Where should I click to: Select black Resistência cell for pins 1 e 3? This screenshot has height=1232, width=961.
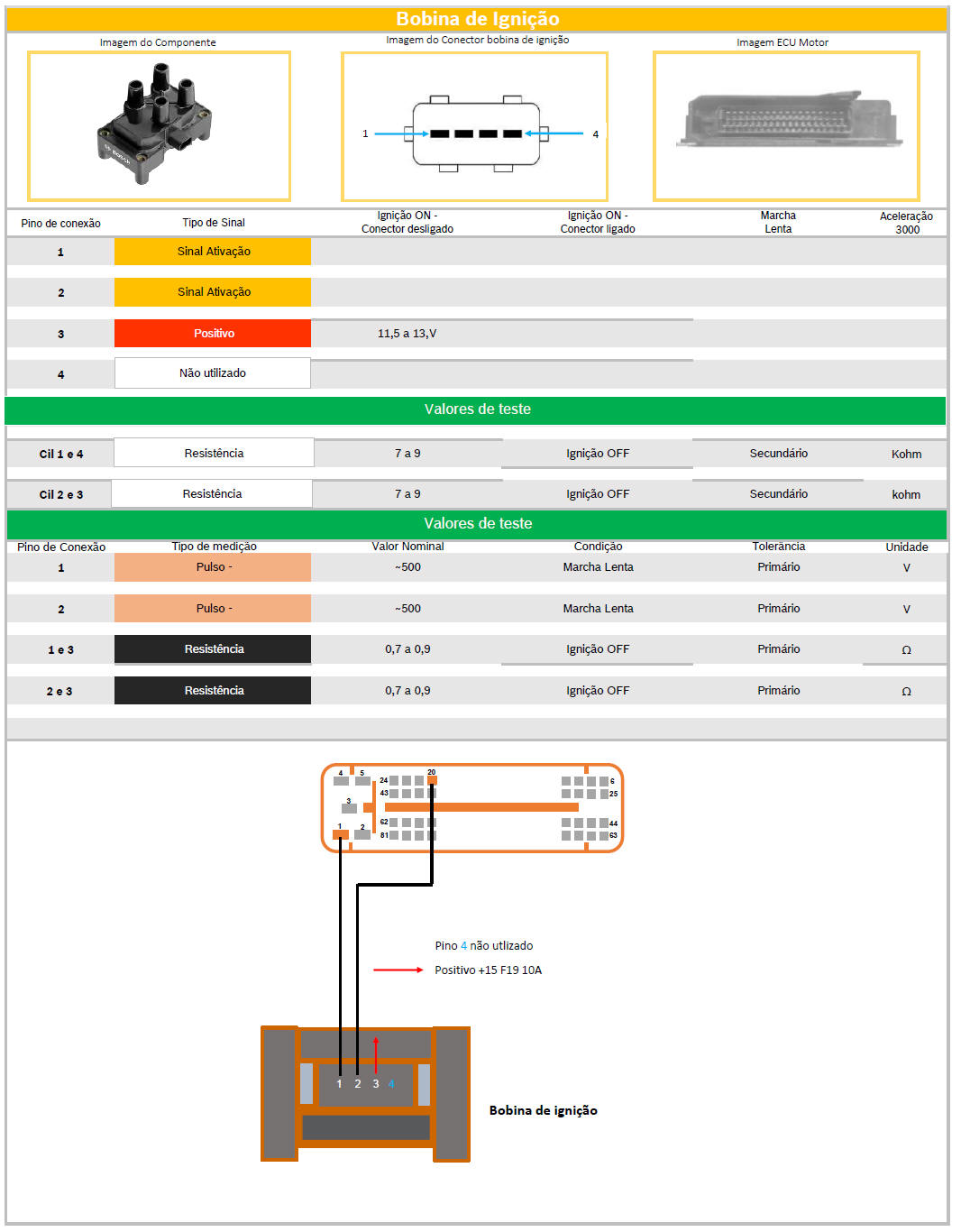[213, 649]
